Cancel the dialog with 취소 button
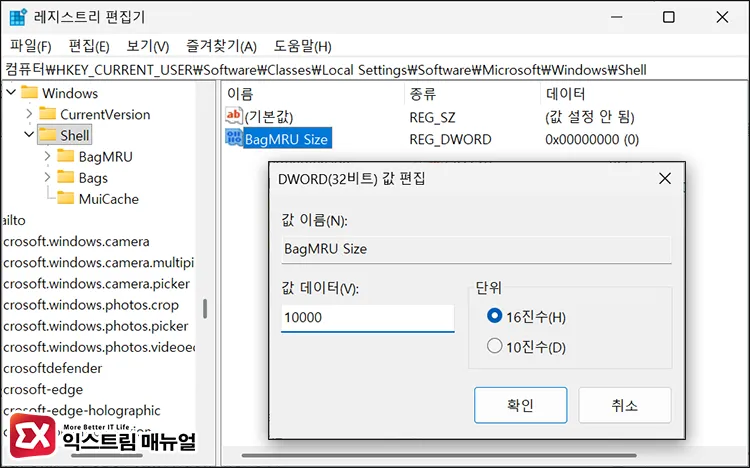Viewport: 750px width, 468px height. click(x=625, y=405)
